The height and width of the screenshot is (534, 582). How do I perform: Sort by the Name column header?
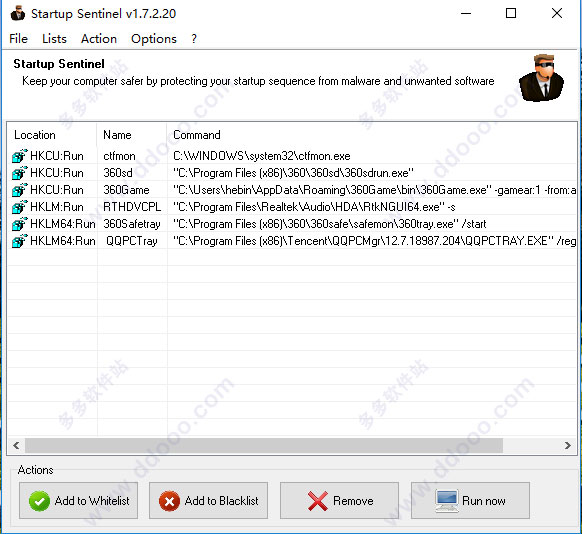click(132, 135)
